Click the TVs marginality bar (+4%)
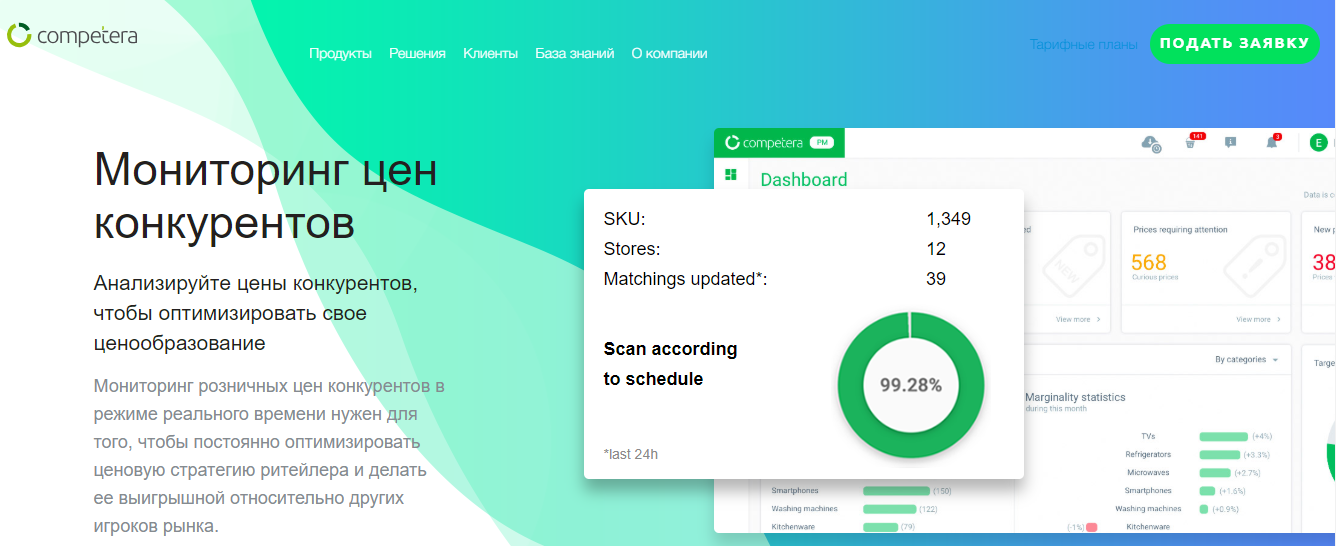The image size is (1336, 546). (x=1224, y=437)
